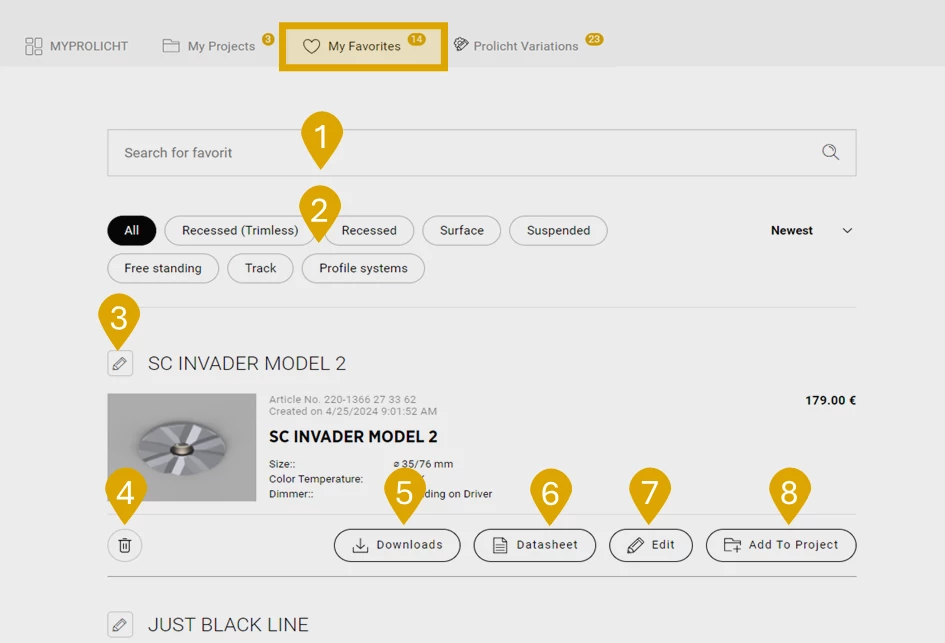Viewport: 945px width, 643px height.
Task: Open SC INVADER MODEL 2 product thumbnail
Action: [182, 447]
